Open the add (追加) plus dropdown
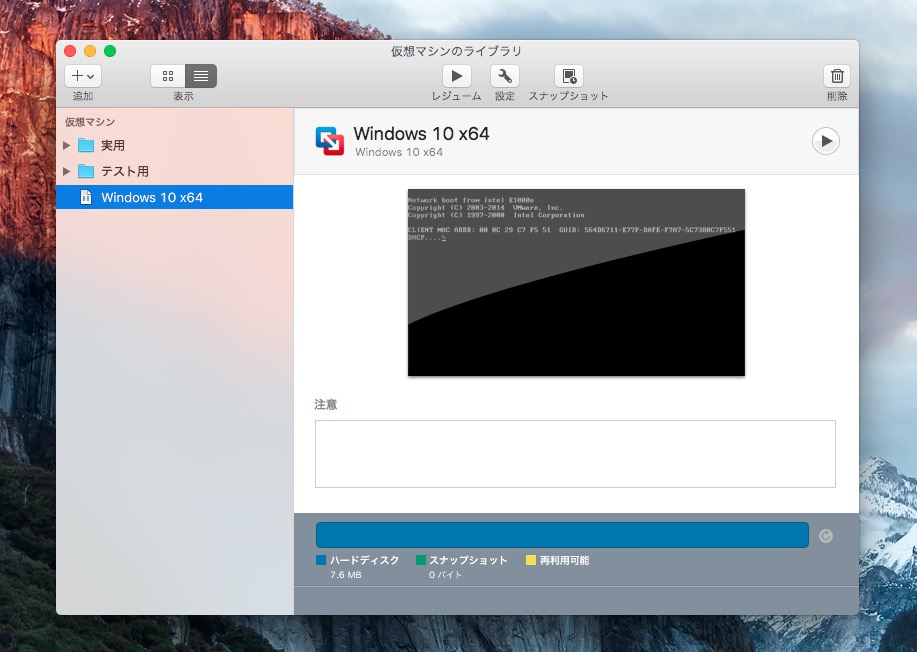The height and width of the screenshot is (652, 917). click(83, 76)
